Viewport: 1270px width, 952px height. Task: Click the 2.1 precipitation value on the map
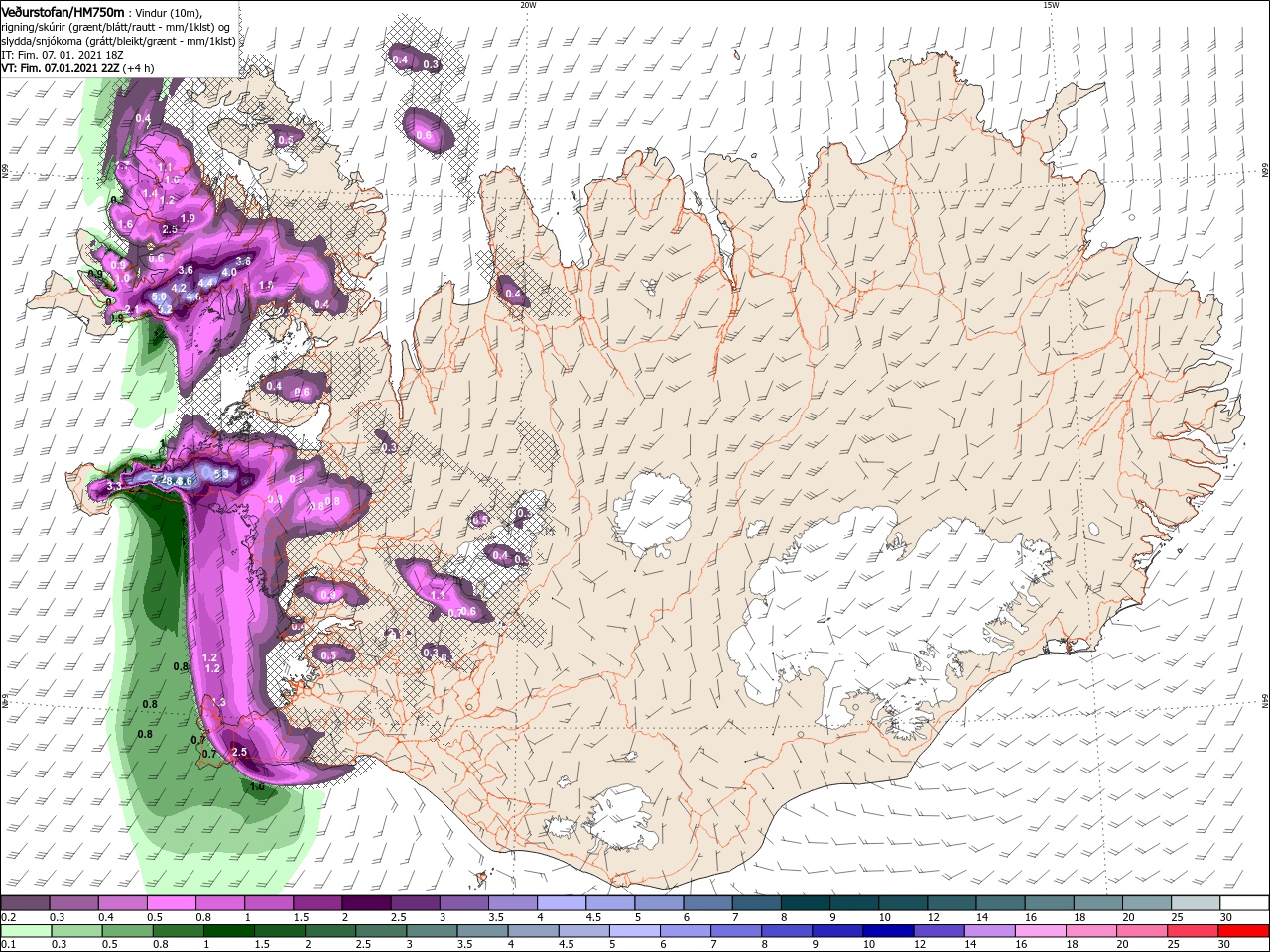(132, 309)
